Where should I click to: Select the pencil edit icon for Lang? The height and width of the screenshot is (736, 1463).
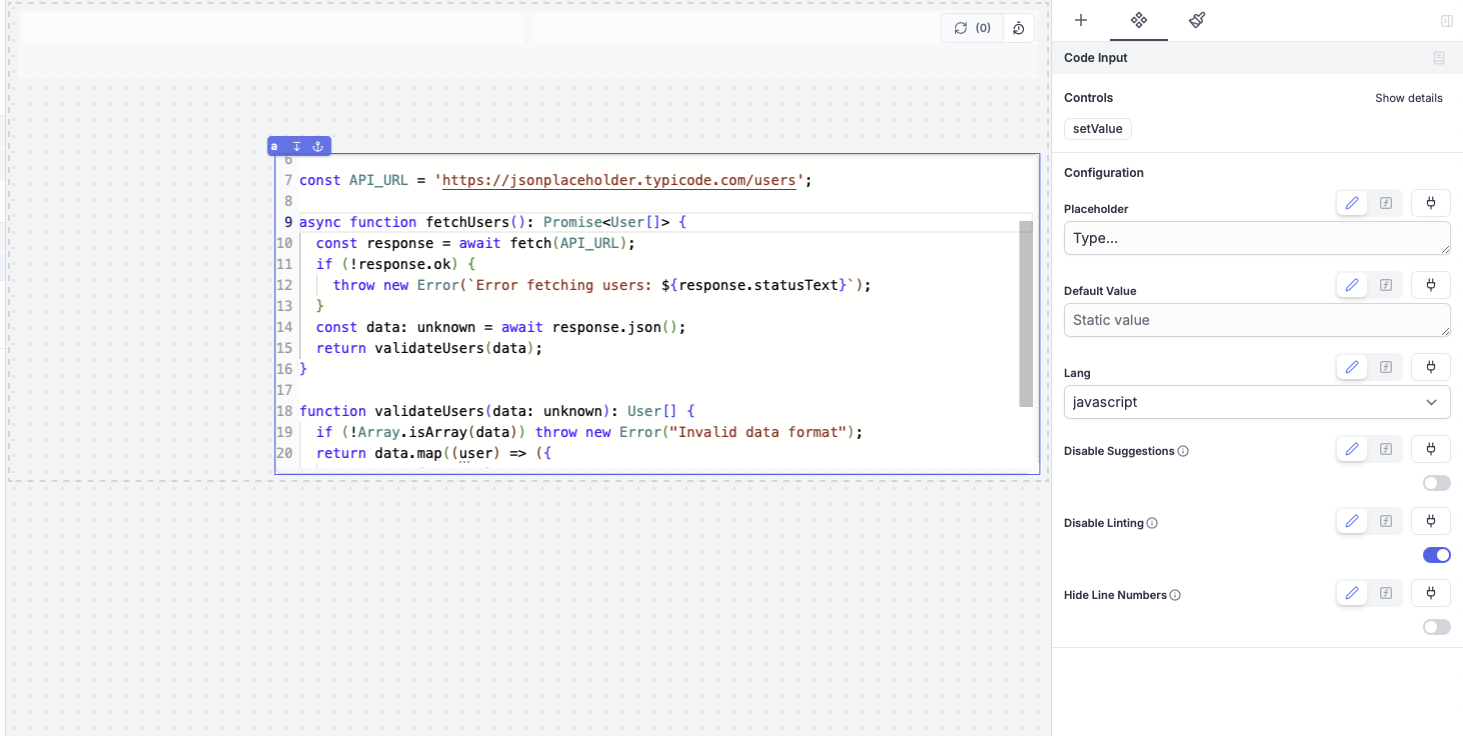pos(1351,366)
